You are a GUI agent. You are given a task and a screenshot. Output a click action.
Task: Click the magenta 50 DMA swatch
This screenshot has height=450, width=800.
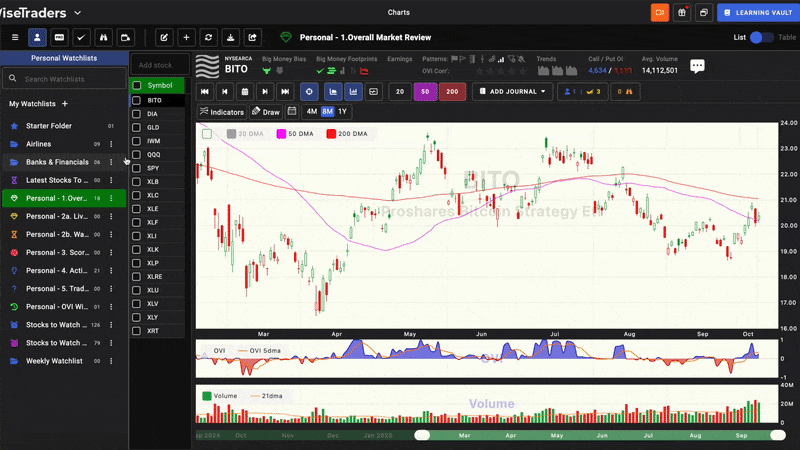[x=282, y=134]
